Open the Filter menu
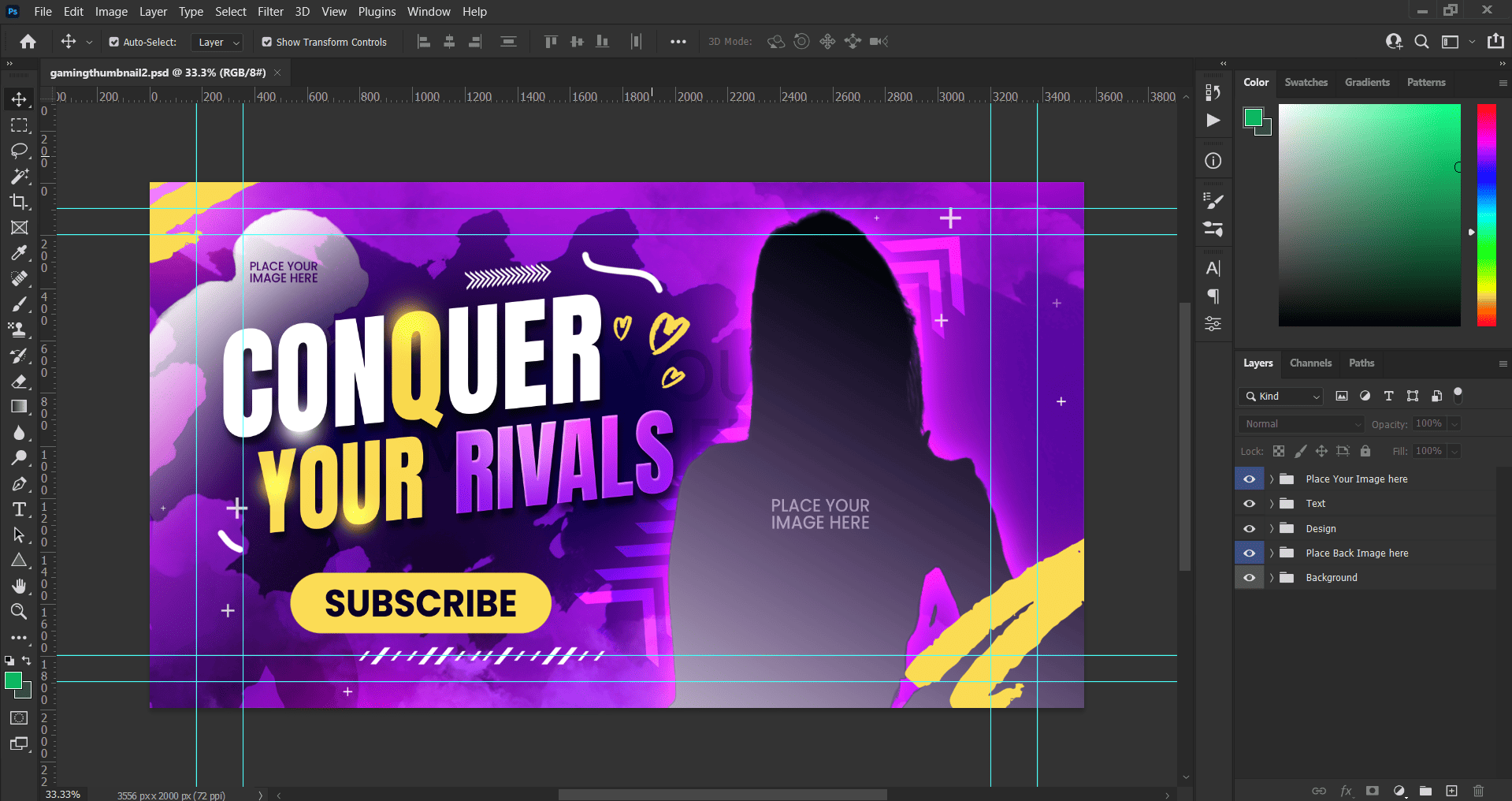 click(x=270, y=12)
